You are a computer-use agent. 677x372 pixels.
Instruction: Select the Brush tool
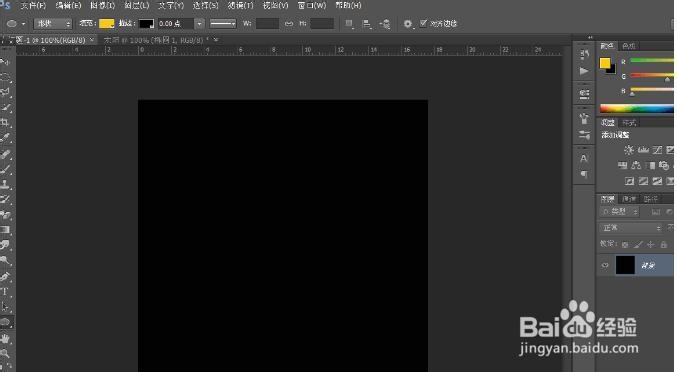[x=5, y=169]
